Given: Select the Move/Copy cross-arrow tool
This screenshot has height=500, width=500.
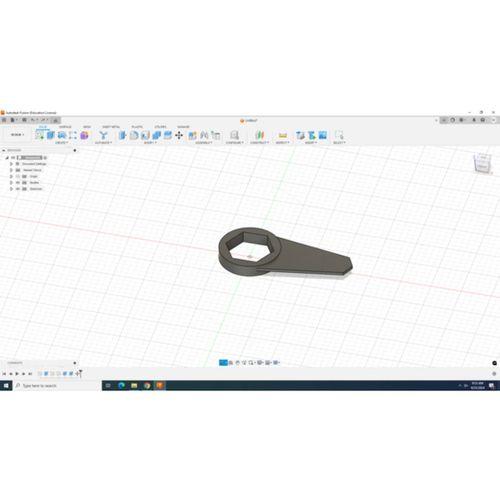Looking at the screenshot, I should point(179,135).
